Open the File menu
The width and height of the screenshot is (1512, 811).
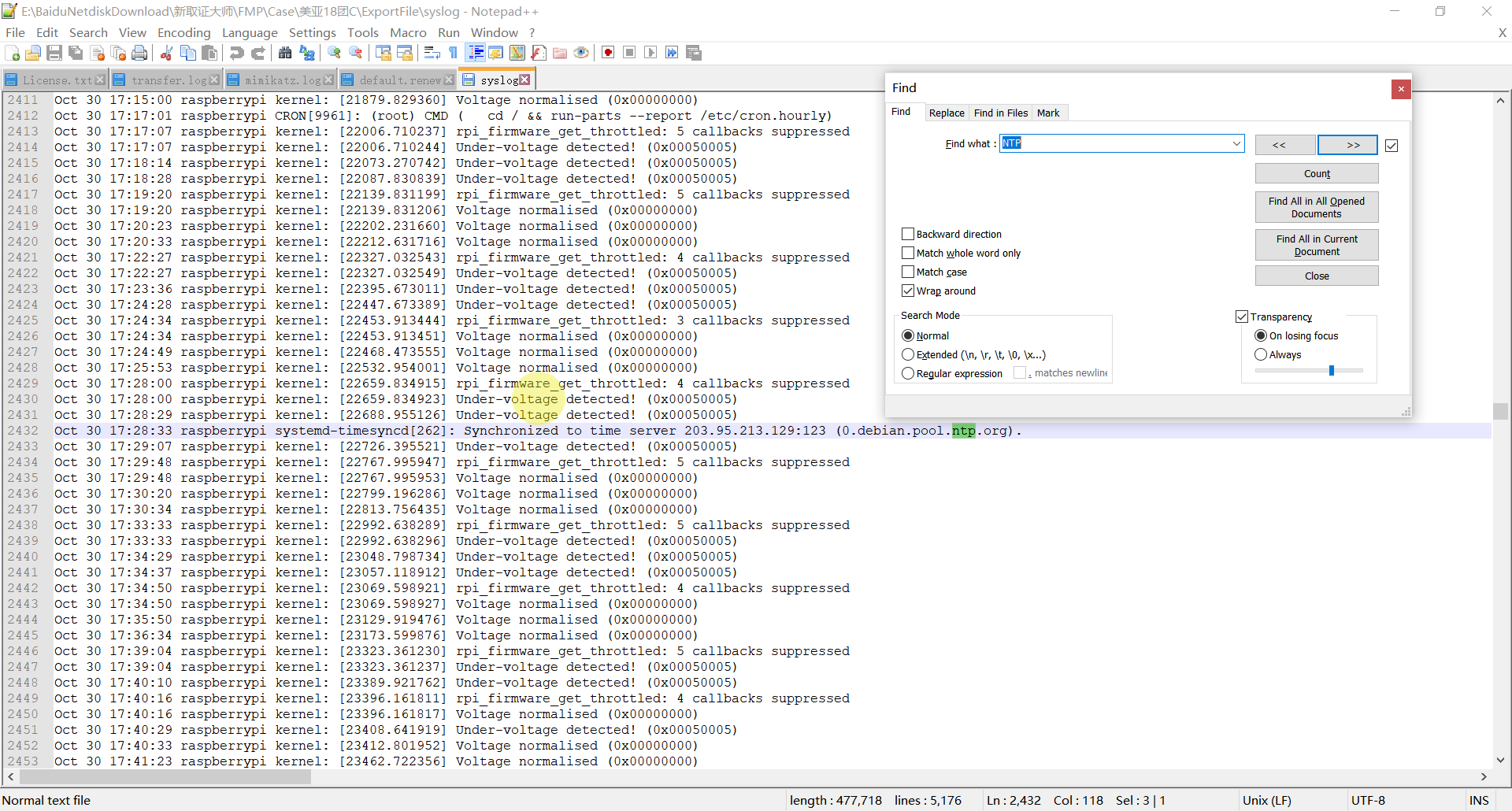pyautogui.click(x=15, y=32)
